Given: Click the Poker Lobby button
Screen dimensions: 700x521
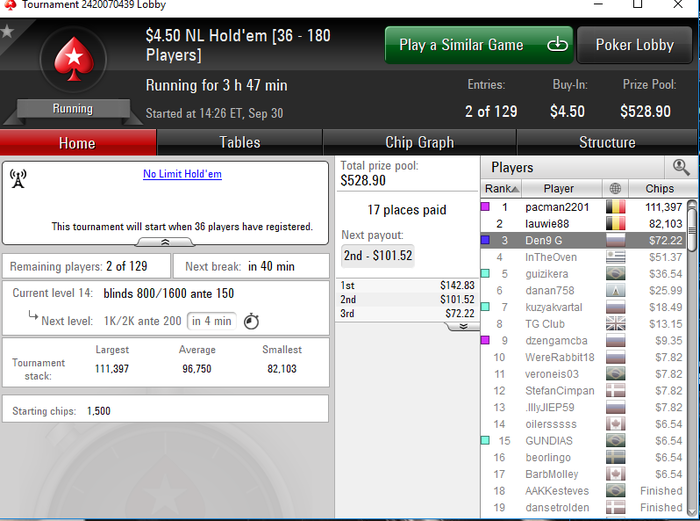Looking at the screenshot, I should [634, 45].
